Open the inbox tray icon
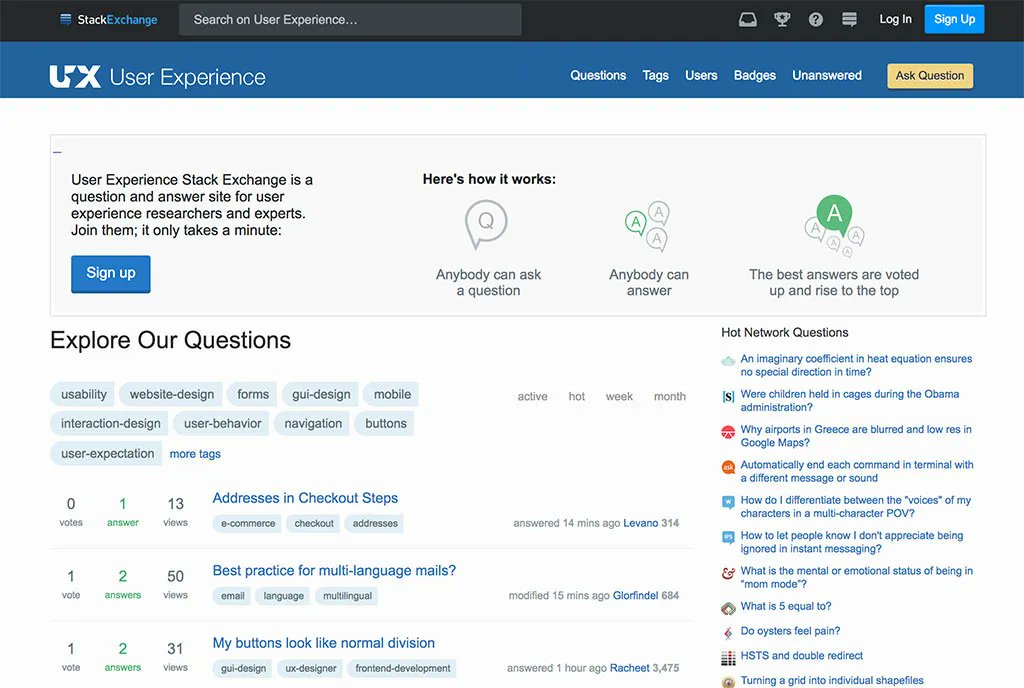The image size is (1024, 688). click(x=748, y=20)
